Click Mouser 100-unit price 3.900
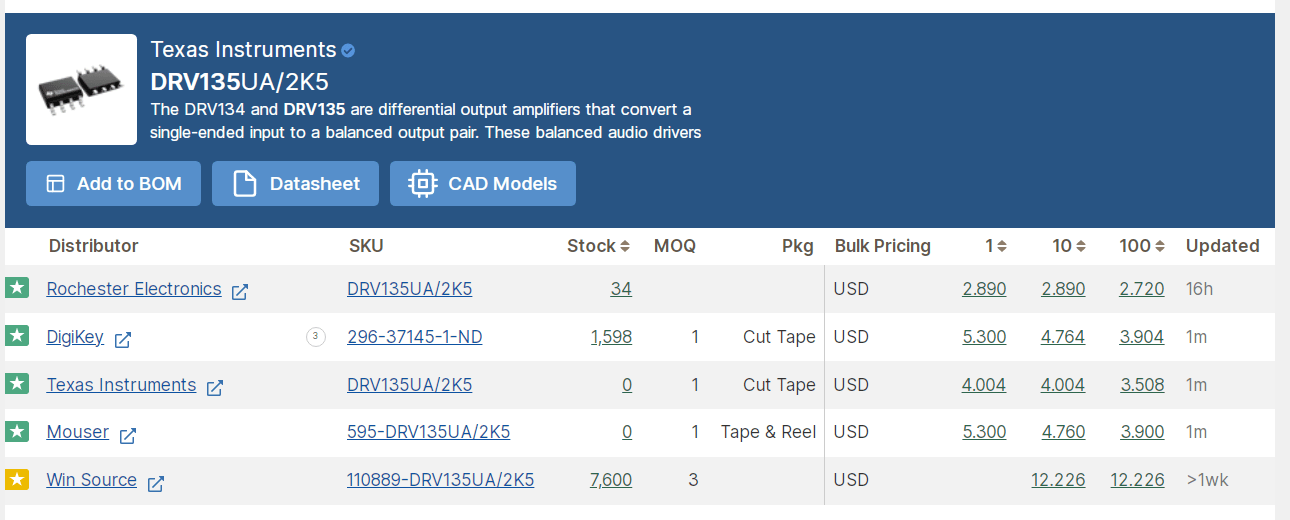Screen dimensions: 1290x520 pyautogui.click(x=1142, y=432)
